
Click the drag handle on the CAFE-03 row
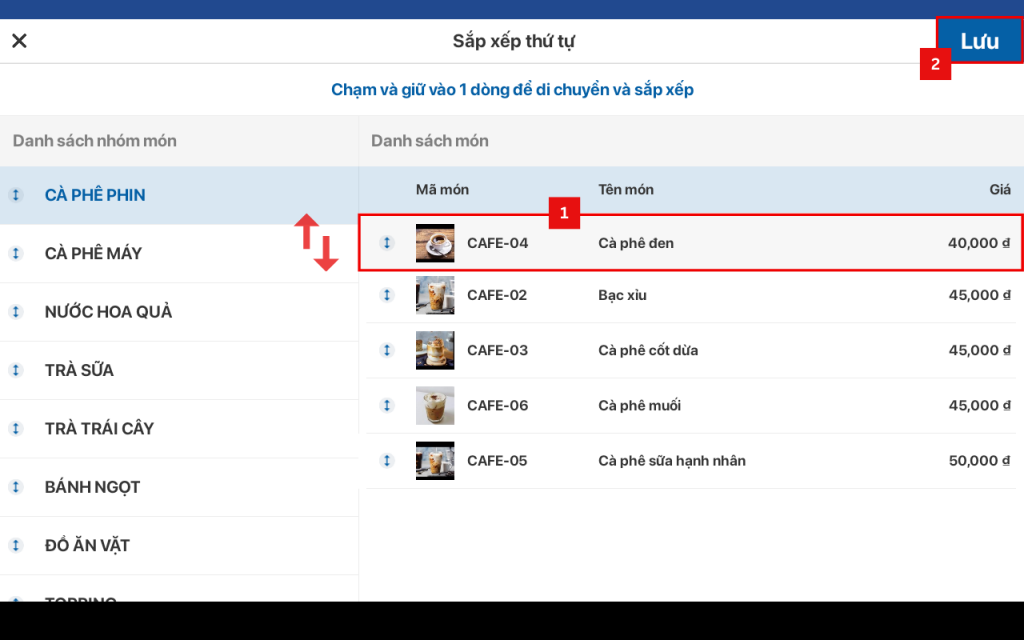click(x=387, y=350)
